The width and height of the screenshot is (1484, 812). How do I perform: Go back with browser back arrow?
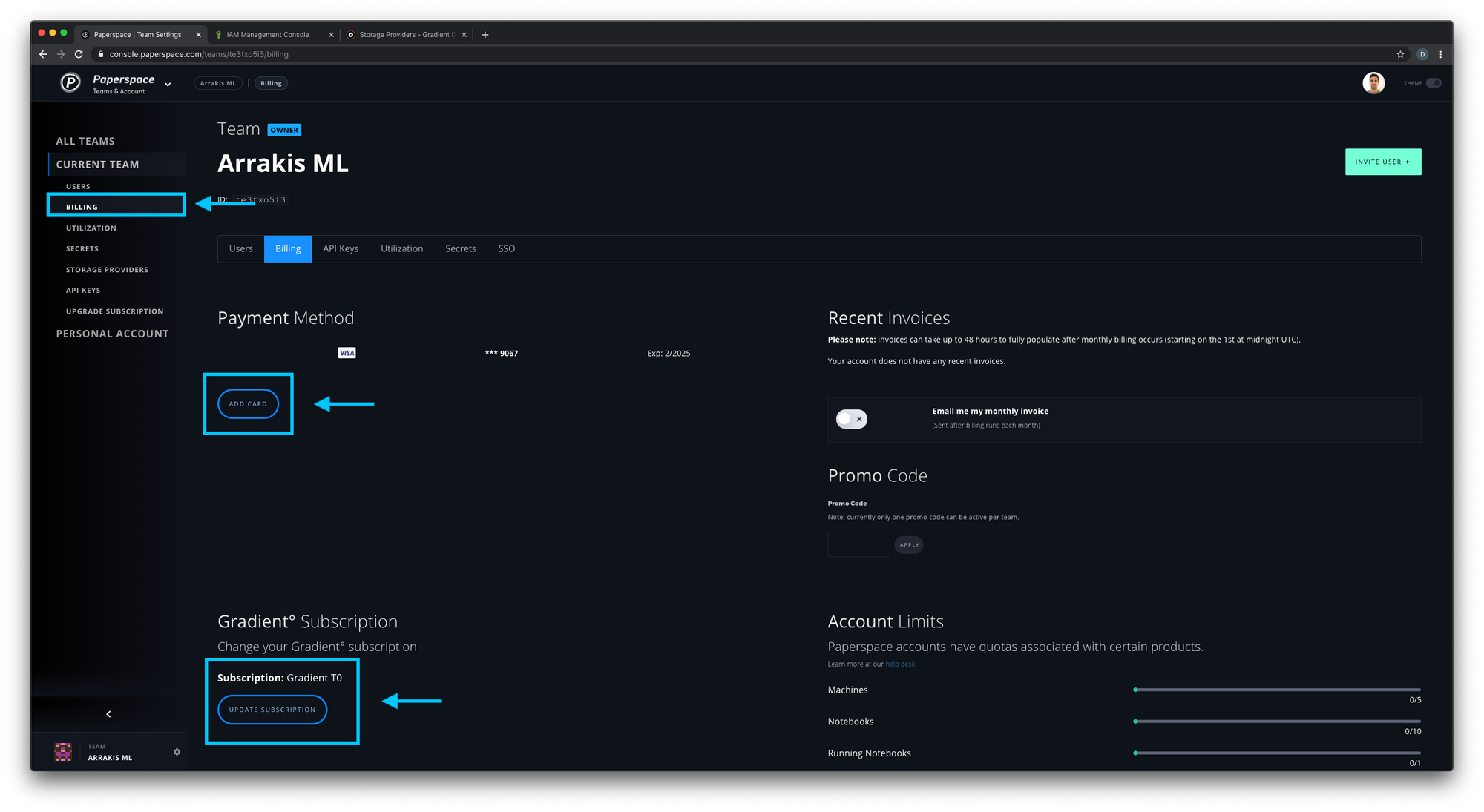tap(43, 54)
